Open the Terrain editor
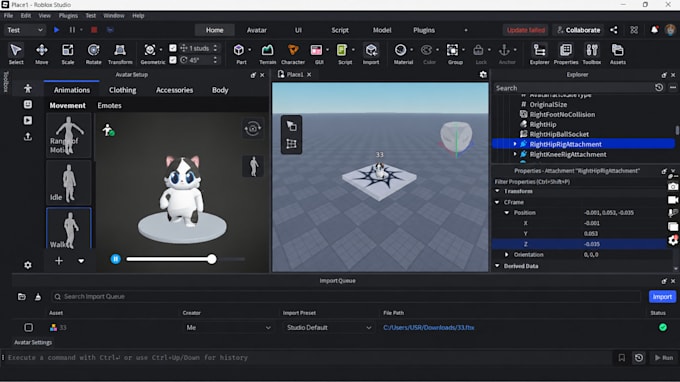 click(x=267, y=54)
